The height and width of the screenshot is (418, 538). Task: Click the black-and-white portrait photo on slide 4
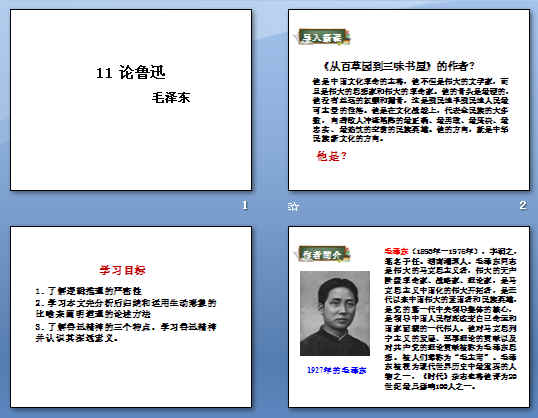335,313
